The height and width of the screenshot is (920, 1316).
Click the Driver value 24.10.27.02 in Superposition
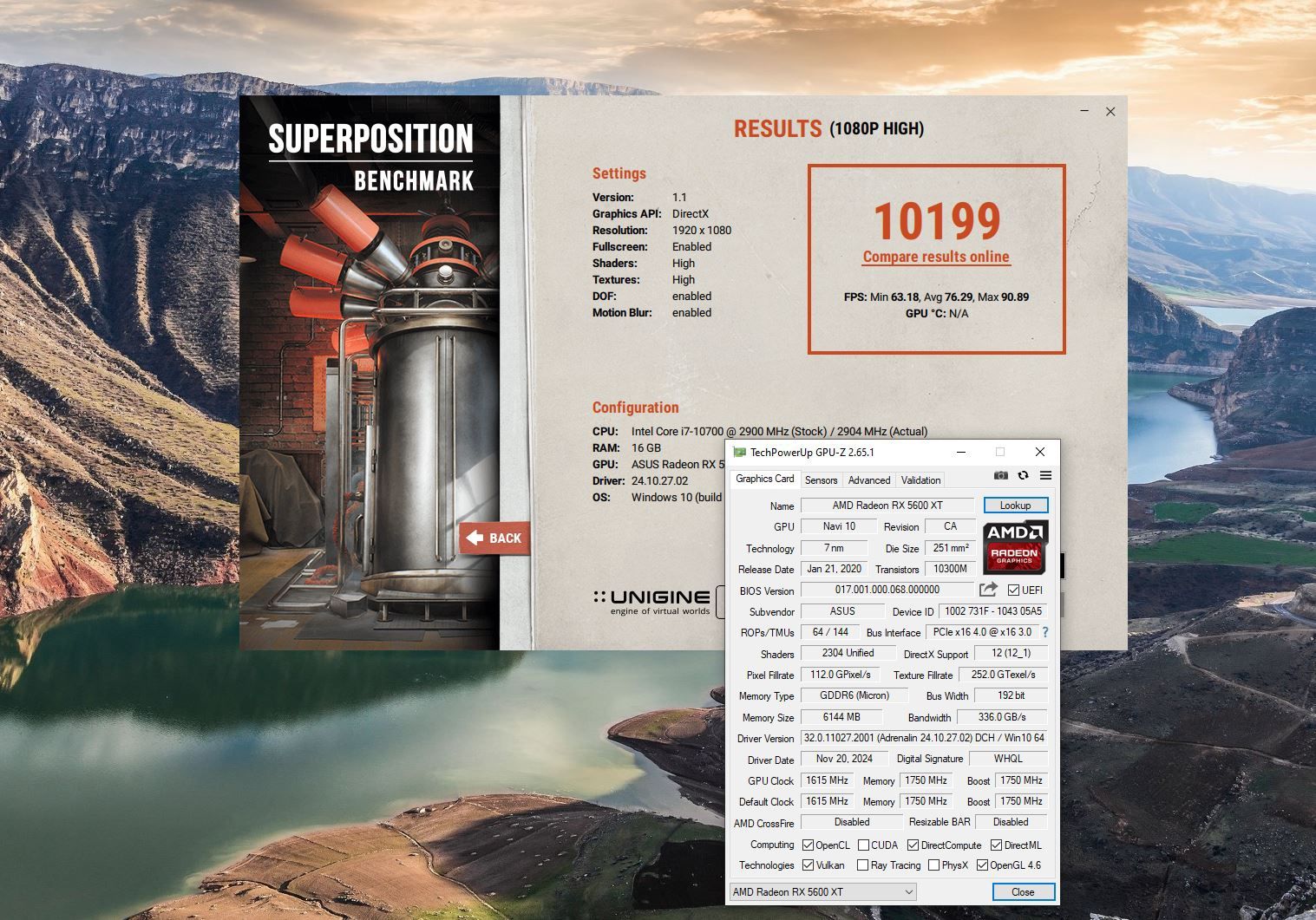(659, 480)
